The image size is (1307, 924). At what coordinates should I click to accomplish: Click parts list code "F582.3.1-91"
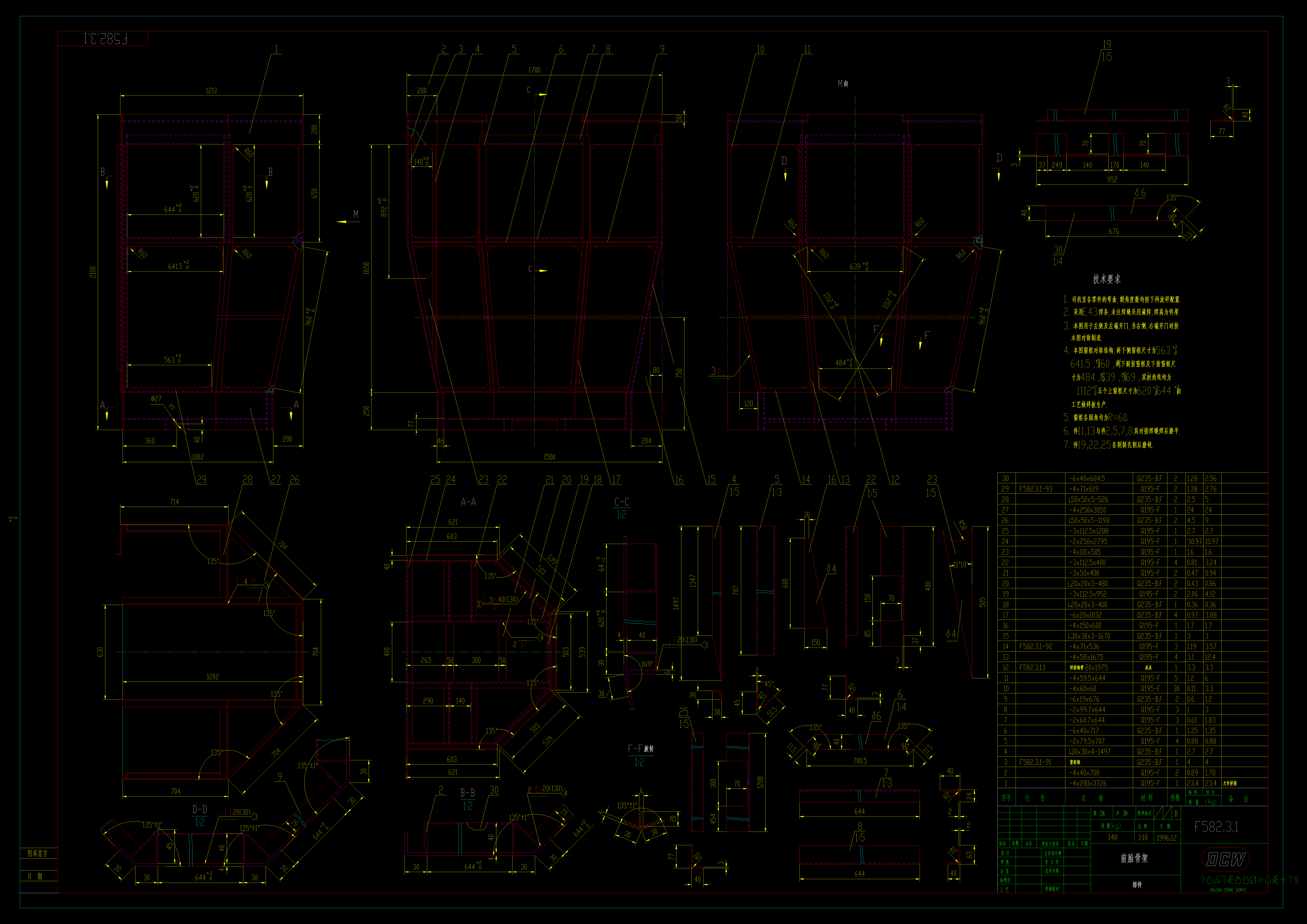[1036, 762]
